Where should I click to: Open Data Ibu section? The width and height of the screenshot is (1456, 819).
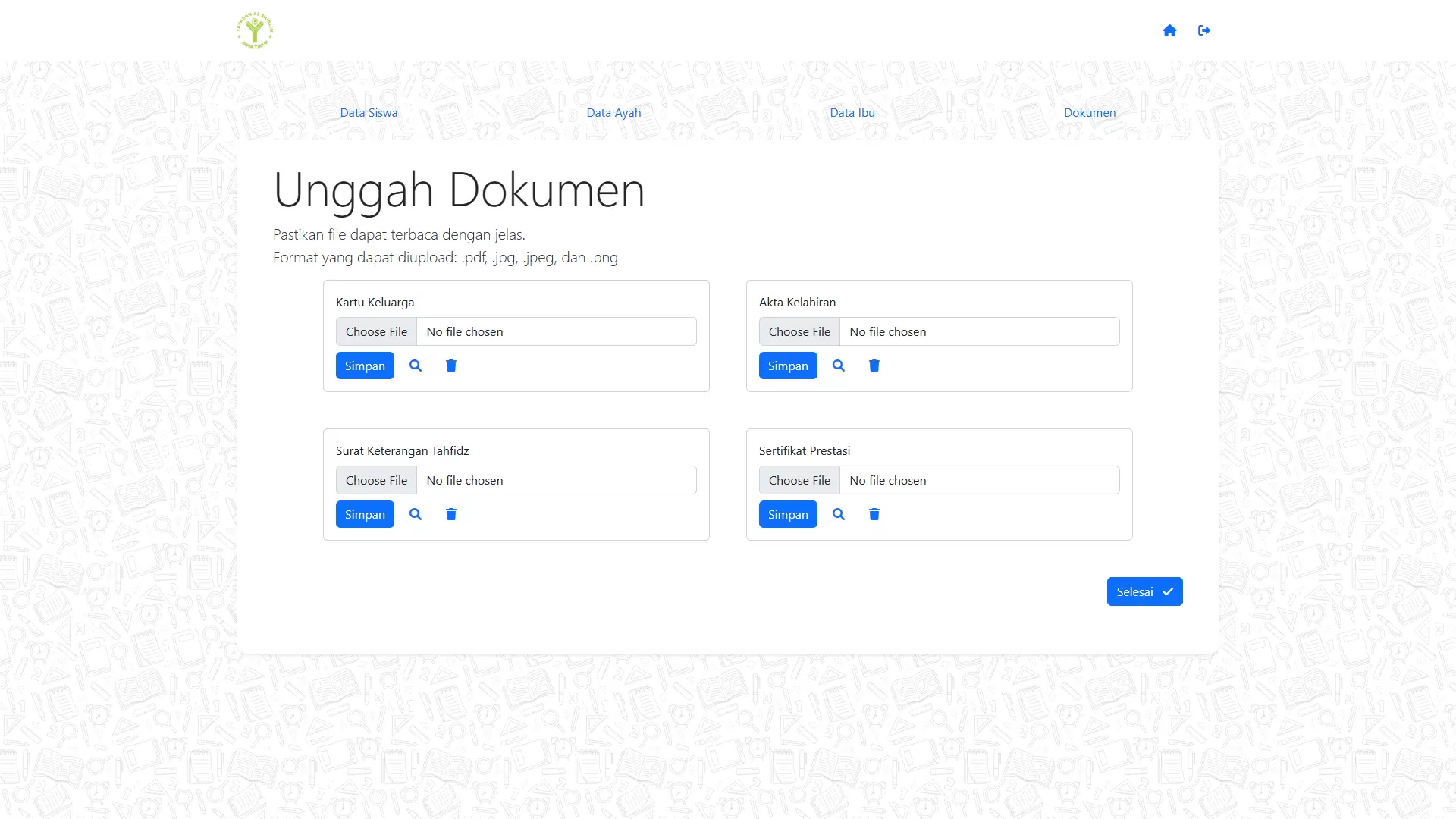pos(852,112)
